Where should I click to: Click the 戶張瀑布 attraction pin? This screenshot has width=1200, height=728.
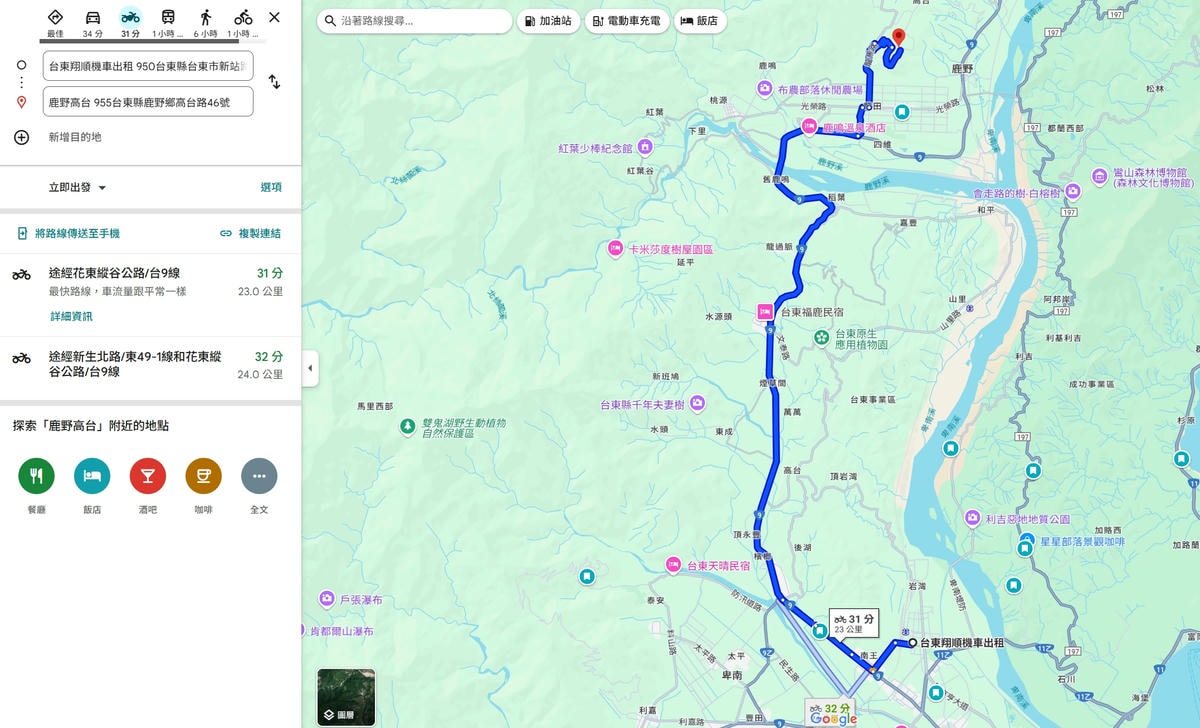click(327, 599)
